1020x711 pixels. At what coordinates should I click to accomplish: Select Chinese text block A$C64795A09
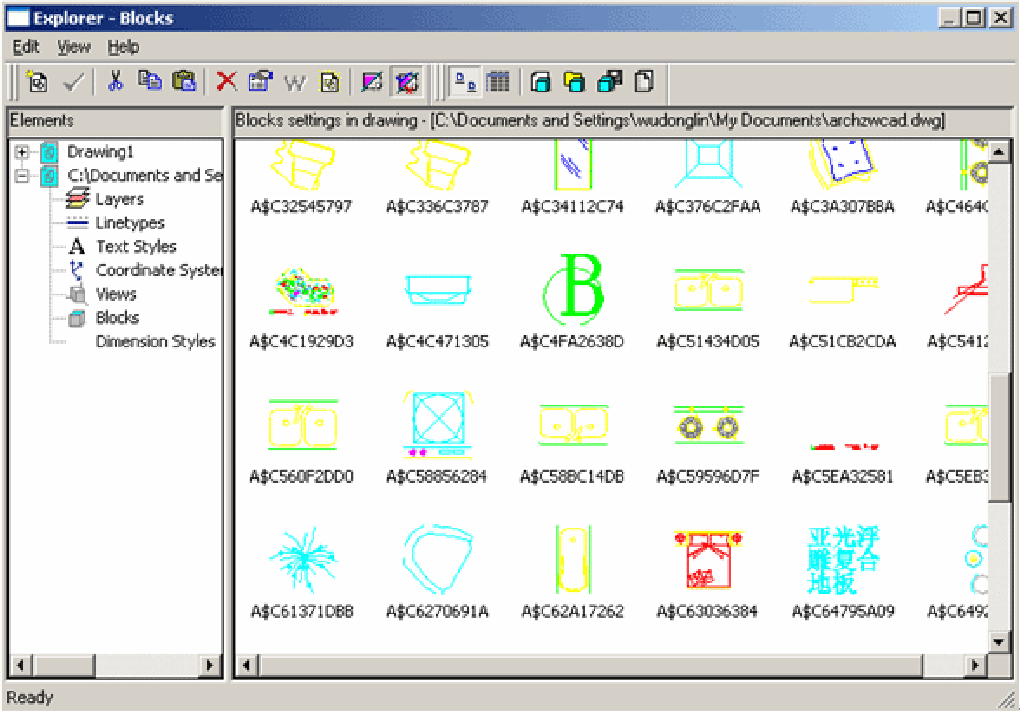(x=844, y=560)
